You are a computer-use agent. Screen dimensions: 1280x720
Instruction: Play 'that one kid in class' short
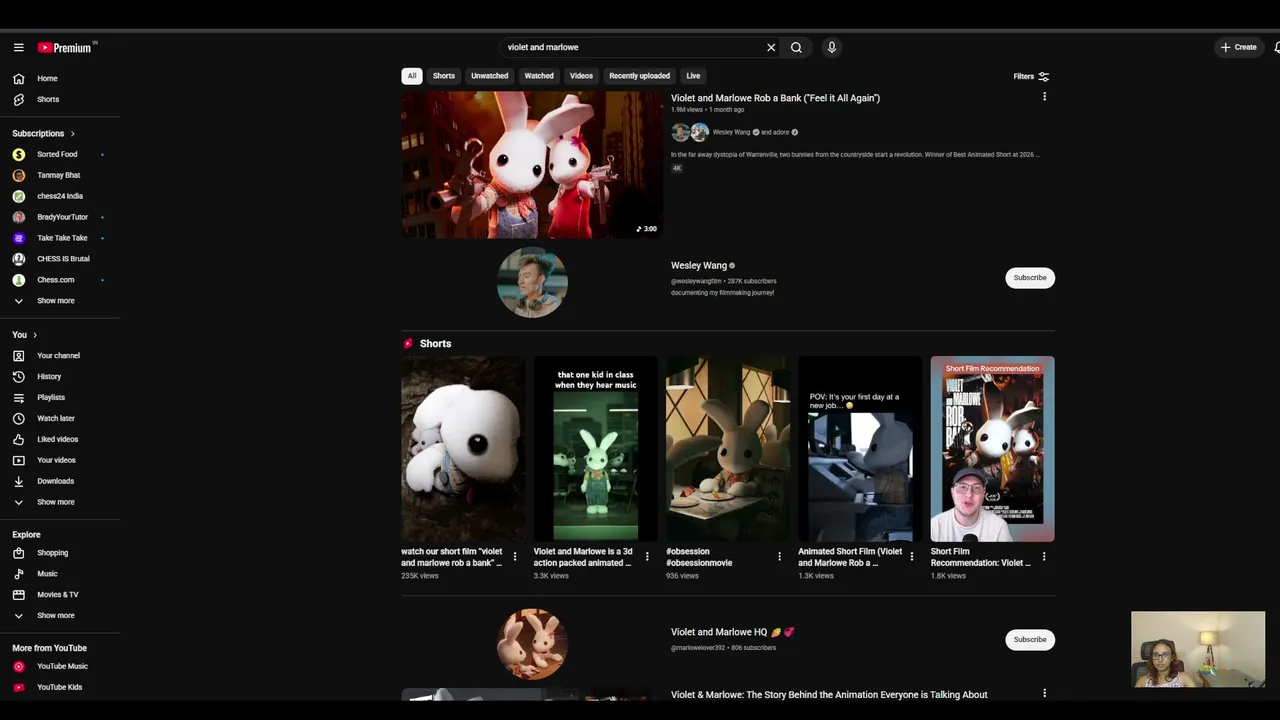[x=595, y=449]
